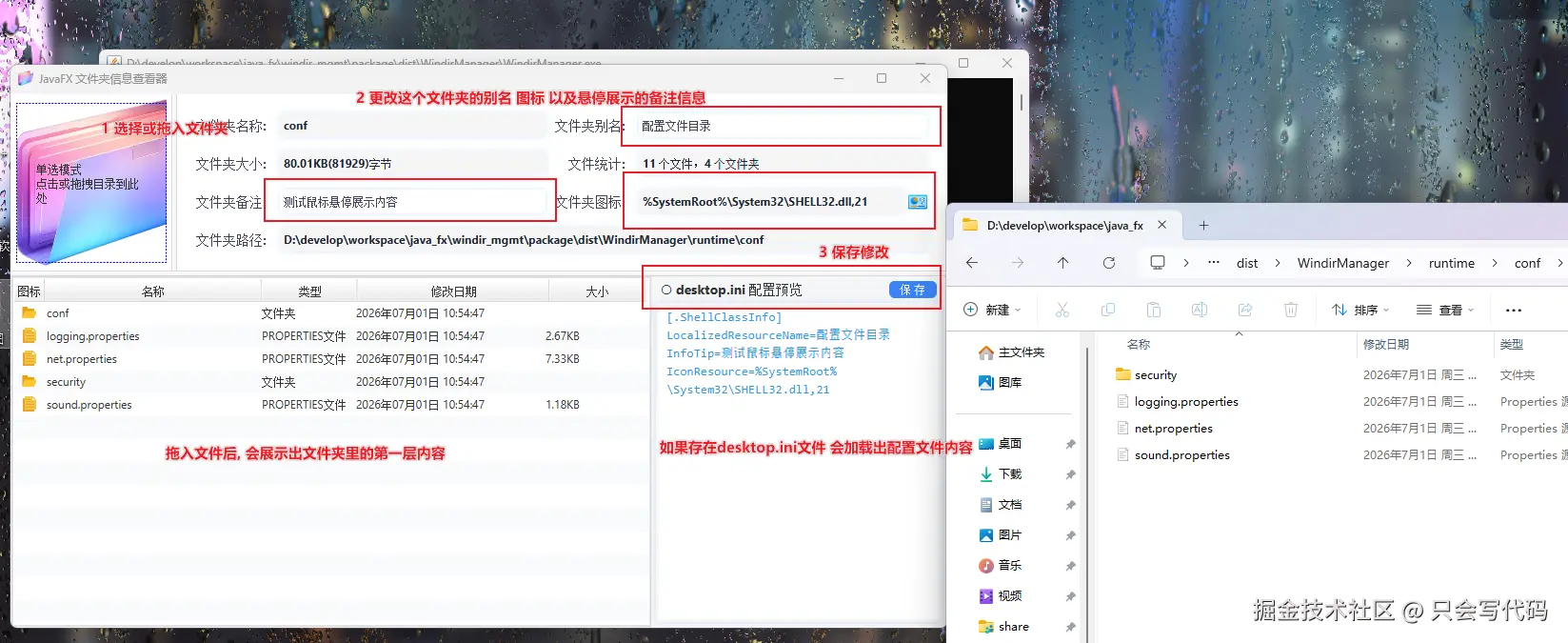Sort JavaFX table by 类型 header
The image size is (1568, 643).
click(x=309, y=291)
